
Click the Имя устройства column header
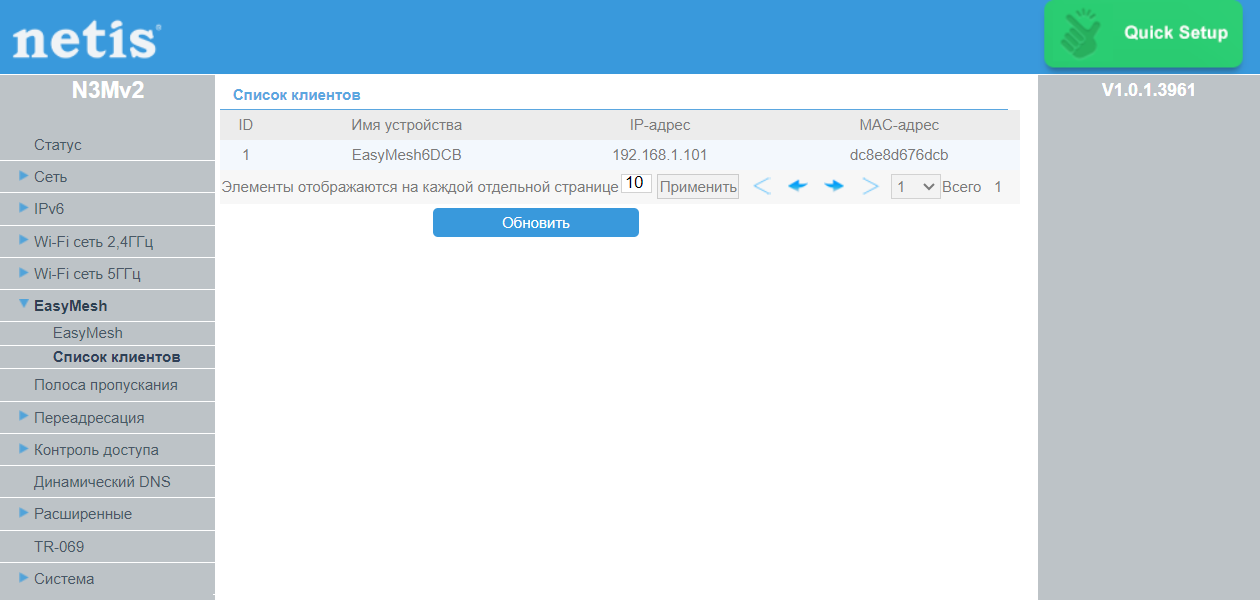407,125
